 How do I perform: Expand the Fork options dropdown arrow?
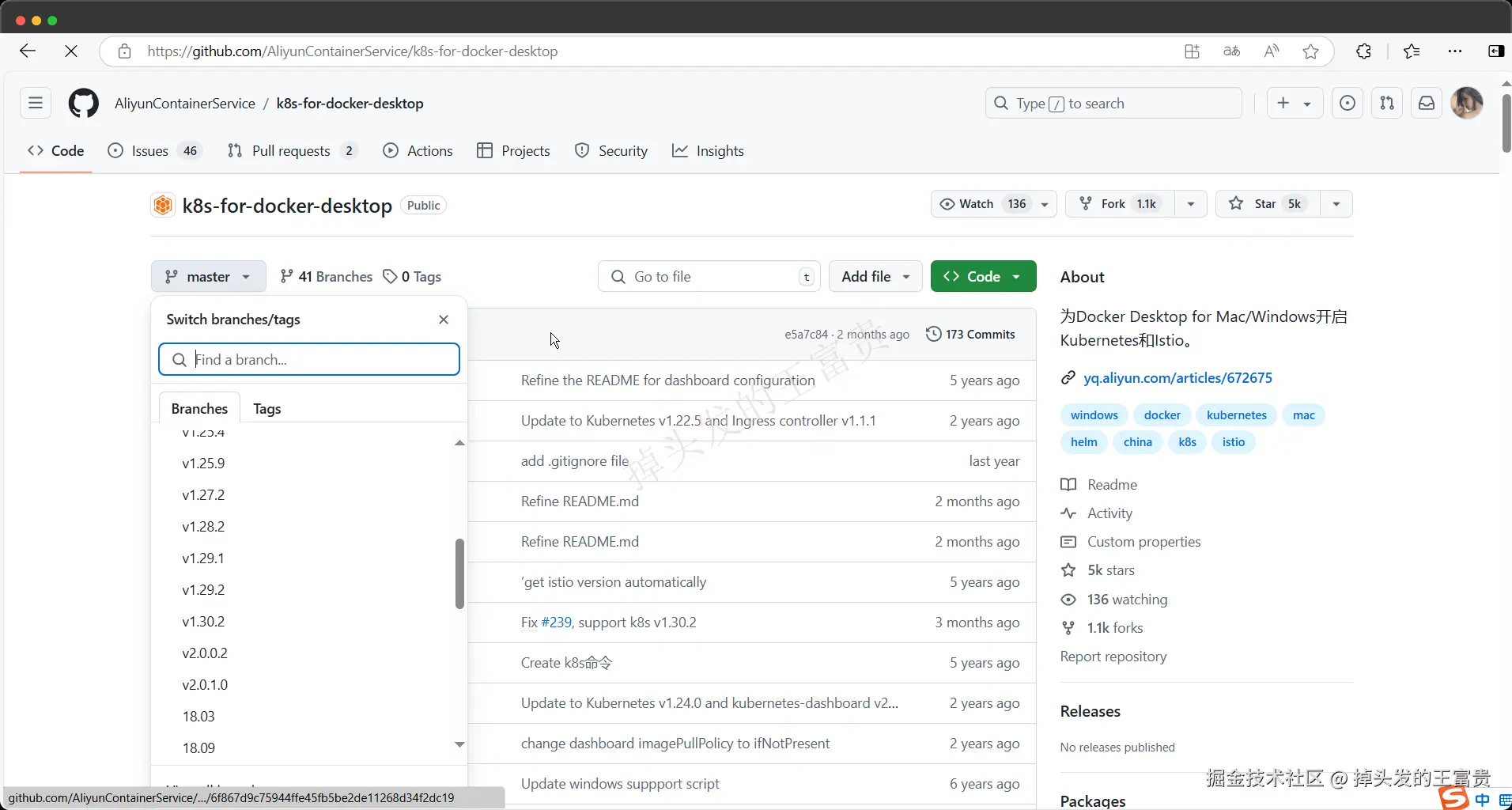tap(1191, 204)
